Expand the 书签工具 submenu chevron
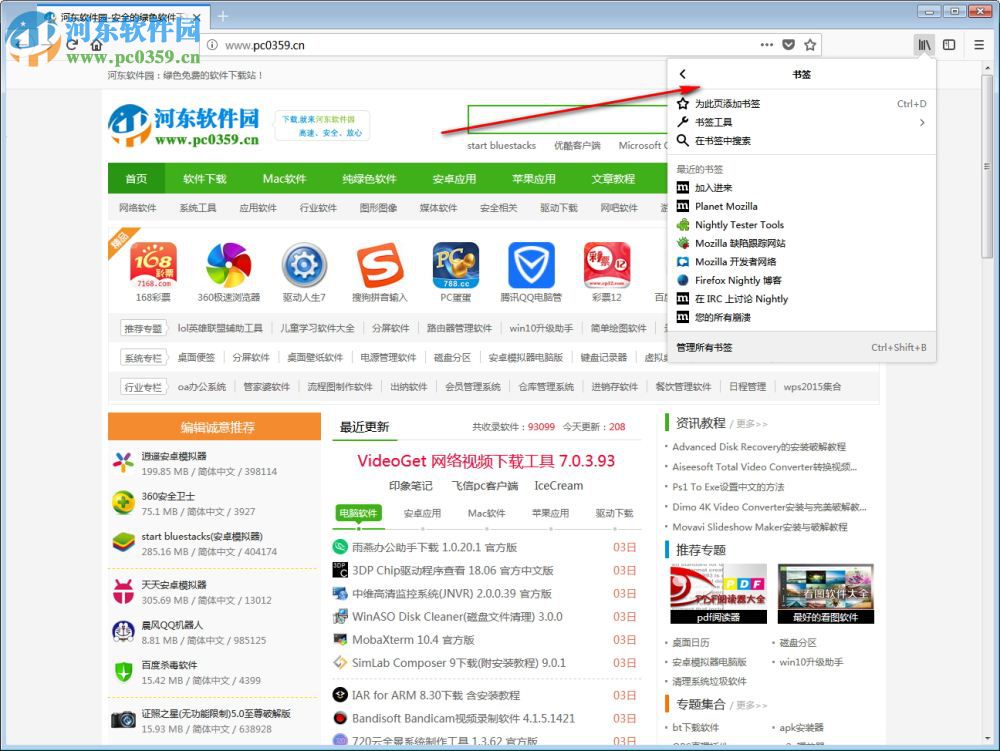Image resolution: width=1000 pixels, height=751 pixels. (x=922, y=122)
